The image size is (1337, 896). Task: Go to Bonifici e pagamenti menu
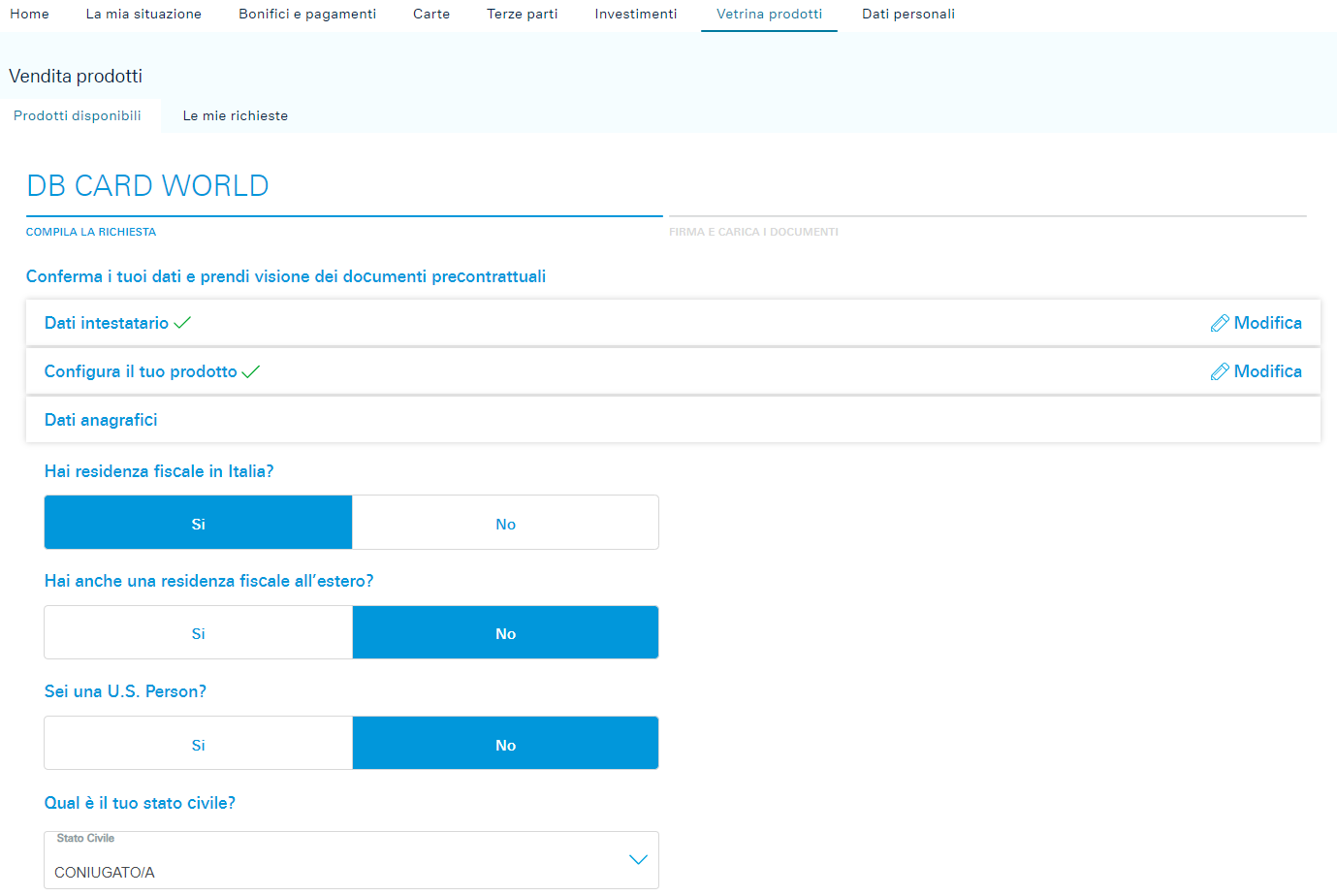pyautogui.click(x=307, y=14)
